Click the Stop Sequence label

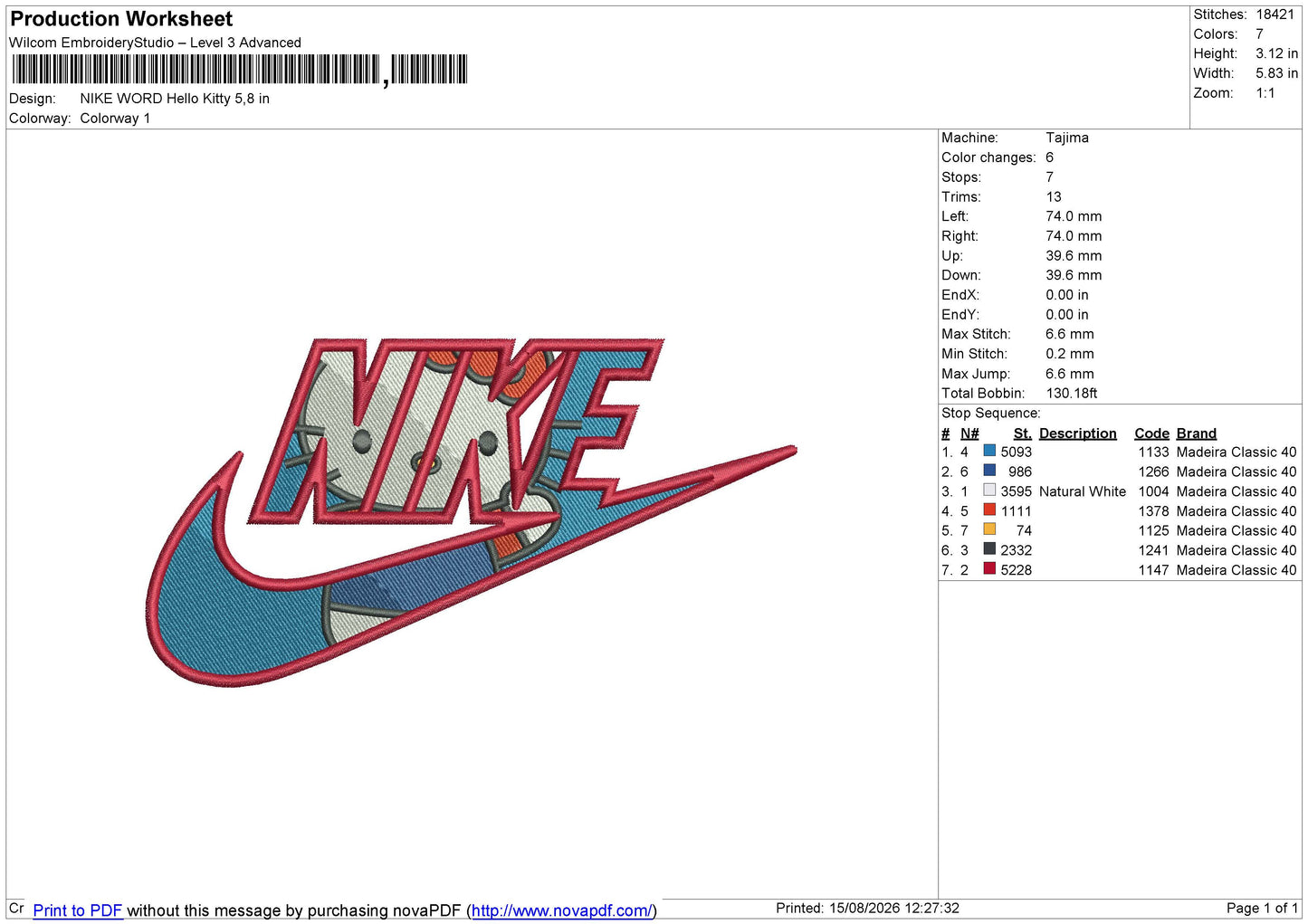(x=991, y=414)
